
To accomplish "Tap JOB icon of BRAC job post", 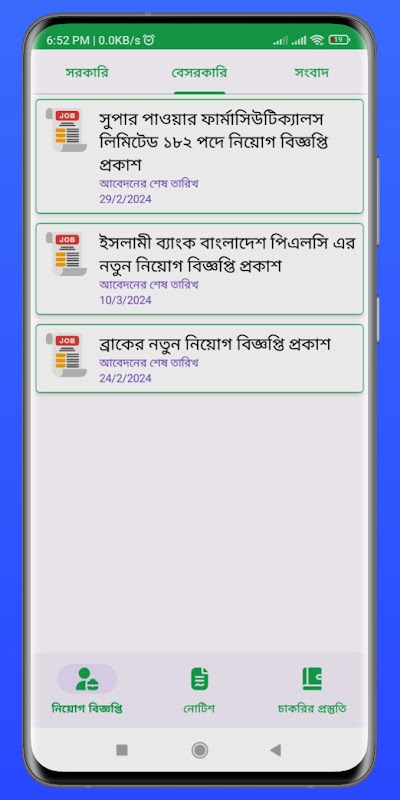I will tap(66, 355).
